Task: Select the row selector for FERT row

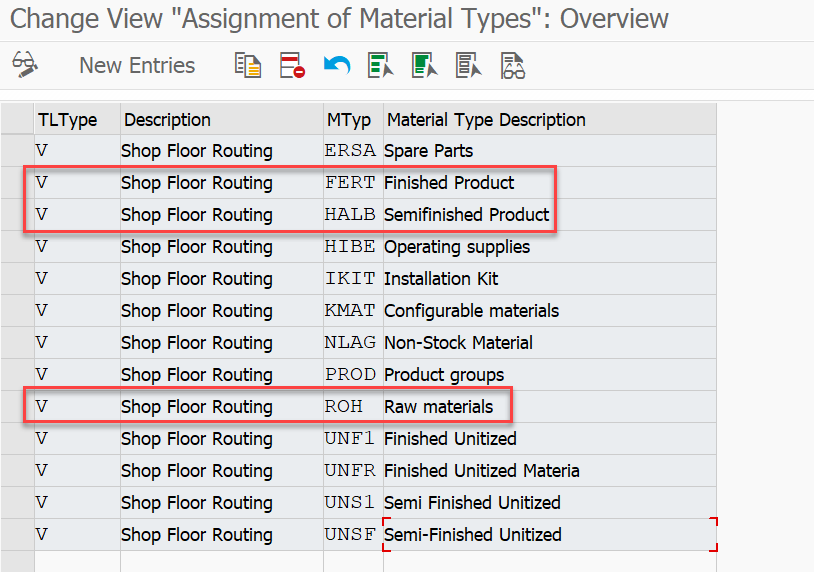Action: 18,183
